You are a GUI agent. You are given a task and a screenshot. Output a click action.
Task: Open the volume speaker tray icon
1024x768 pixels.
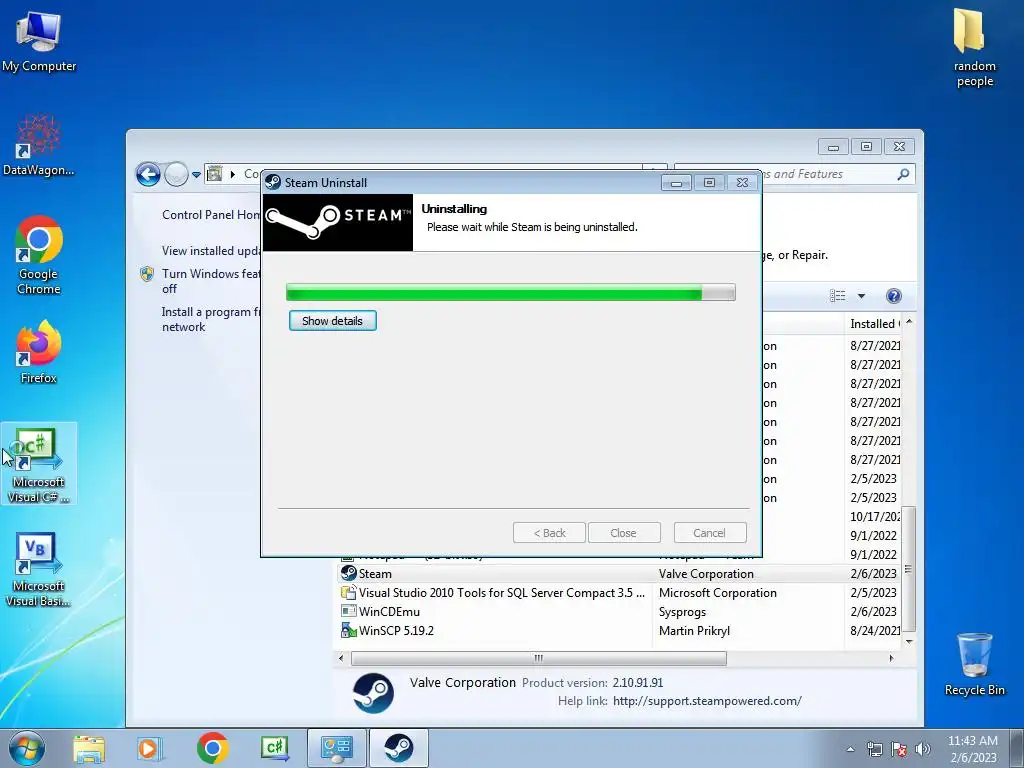point(923,749)
